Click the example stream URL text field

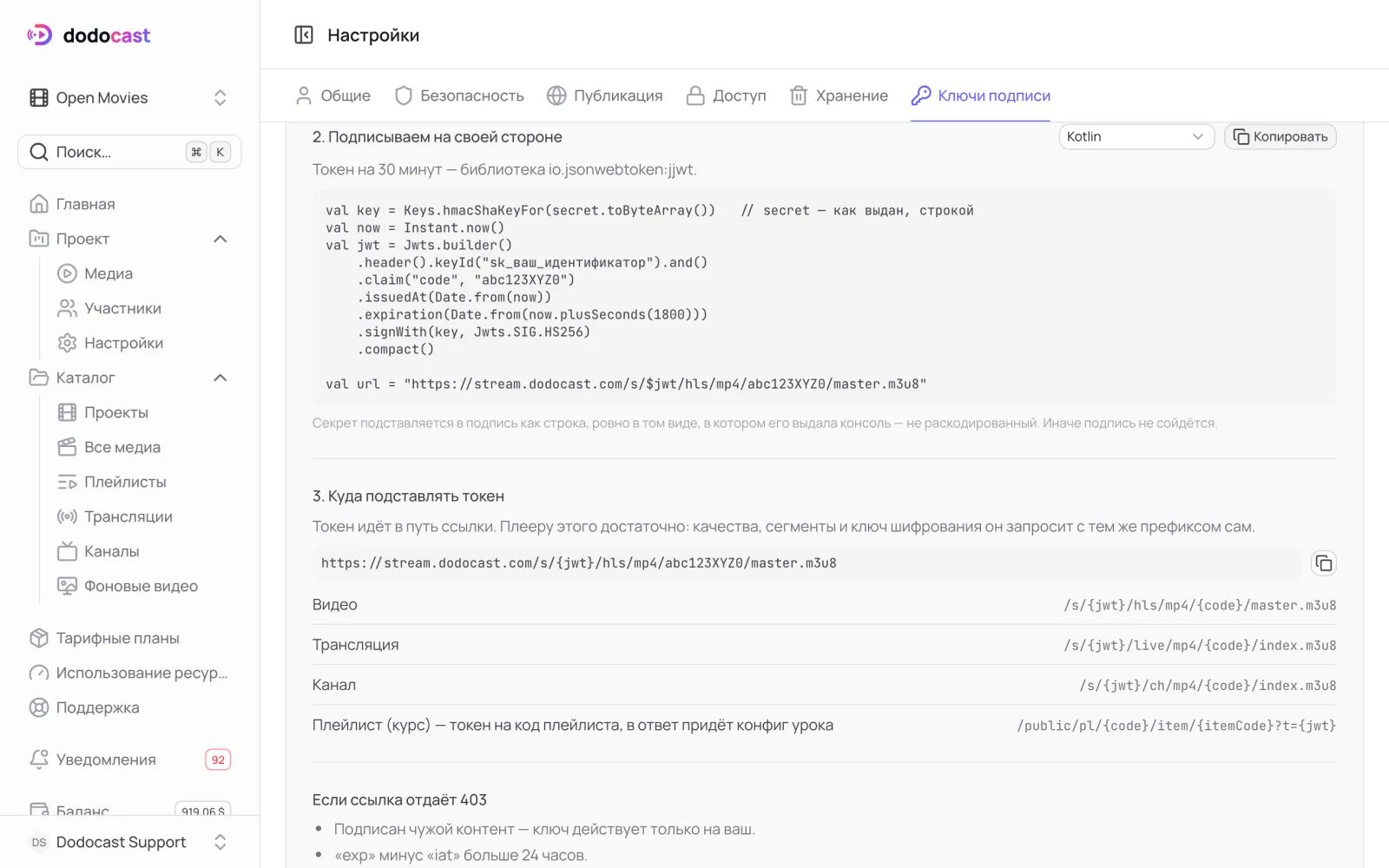[x=807, y=563]
